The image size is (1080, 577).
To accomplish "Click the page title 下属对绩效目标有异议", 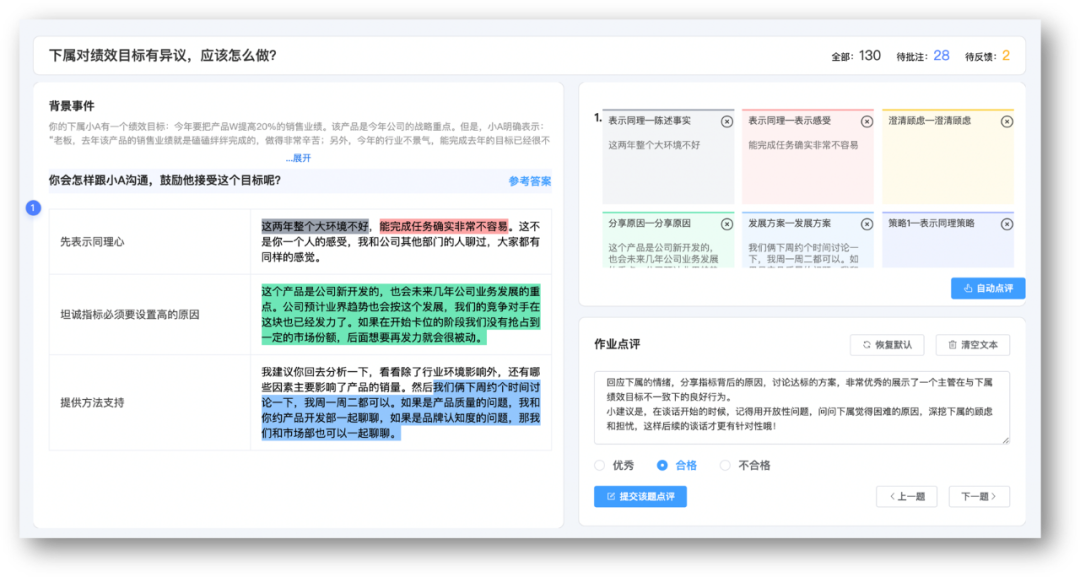I will point(163,56).
